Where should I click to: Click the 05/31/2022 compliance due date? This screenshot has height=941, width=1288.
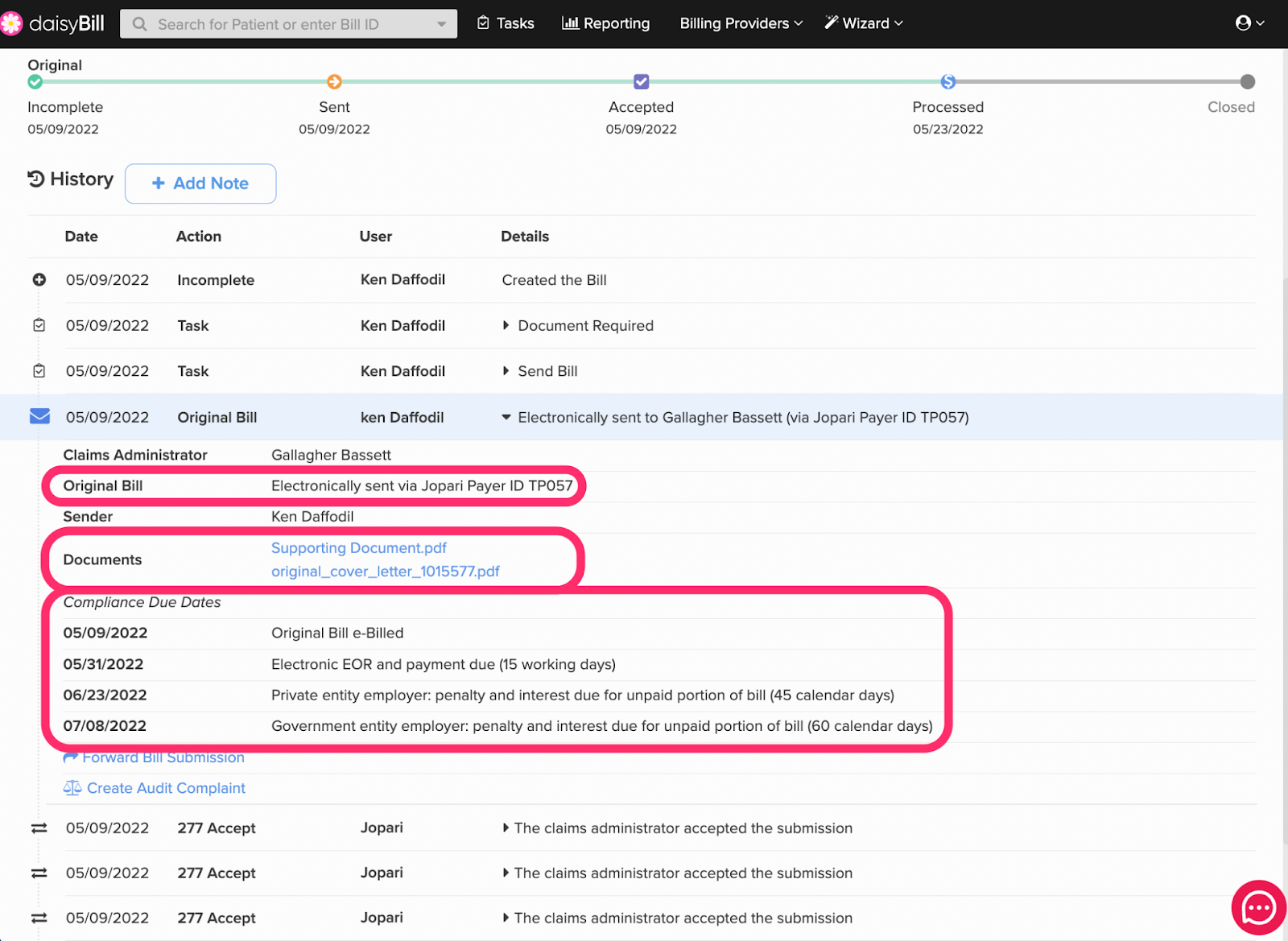(103, 664)
